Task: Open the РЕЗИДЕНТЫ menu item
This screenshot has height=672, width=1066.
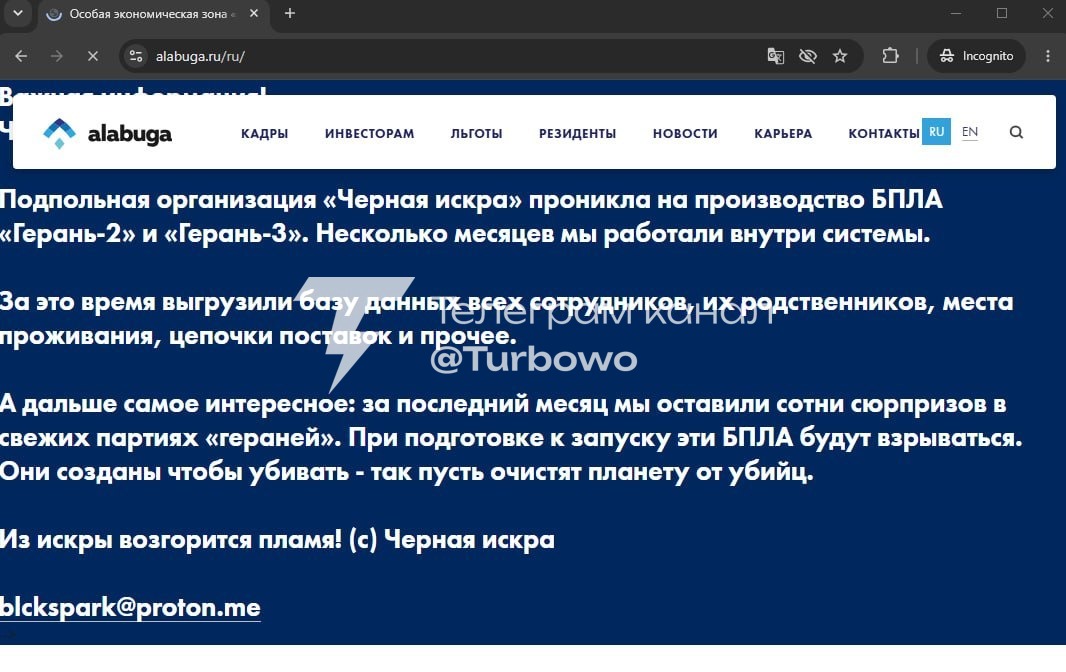Action: click(577, 133)
